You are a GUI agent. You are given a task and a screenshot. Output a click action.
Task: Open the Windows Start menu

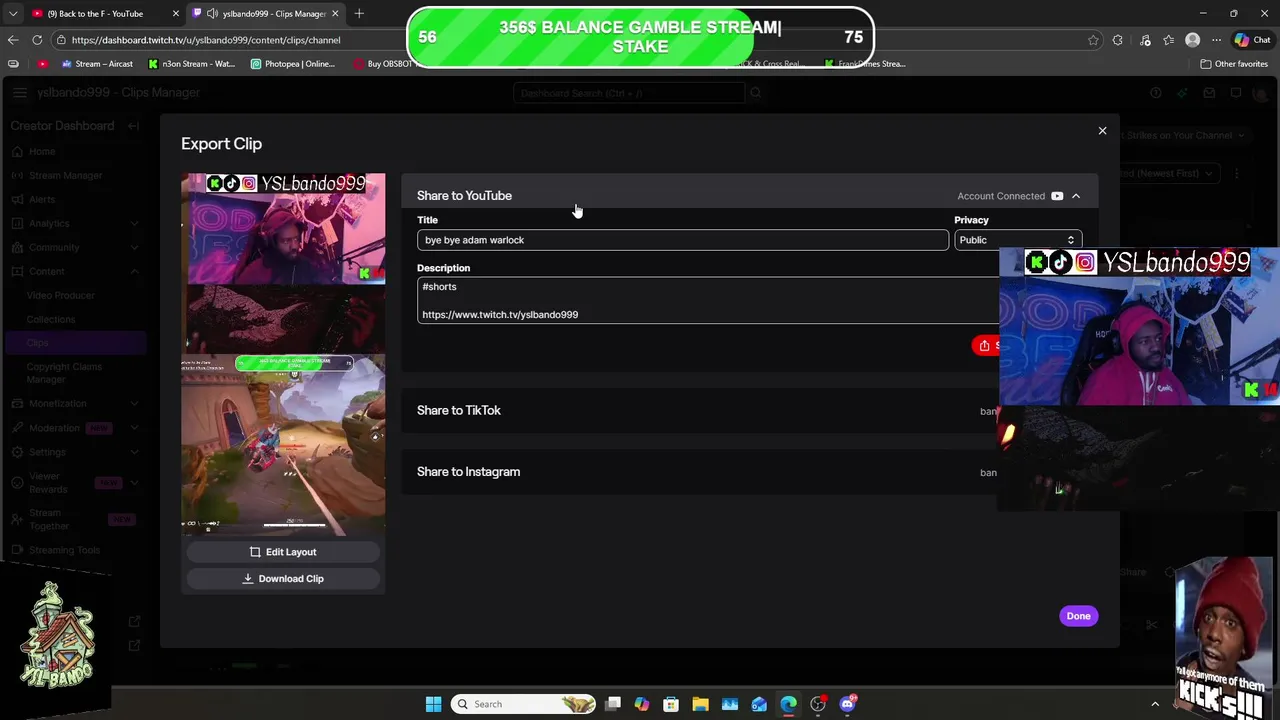(x=433, y=704)
